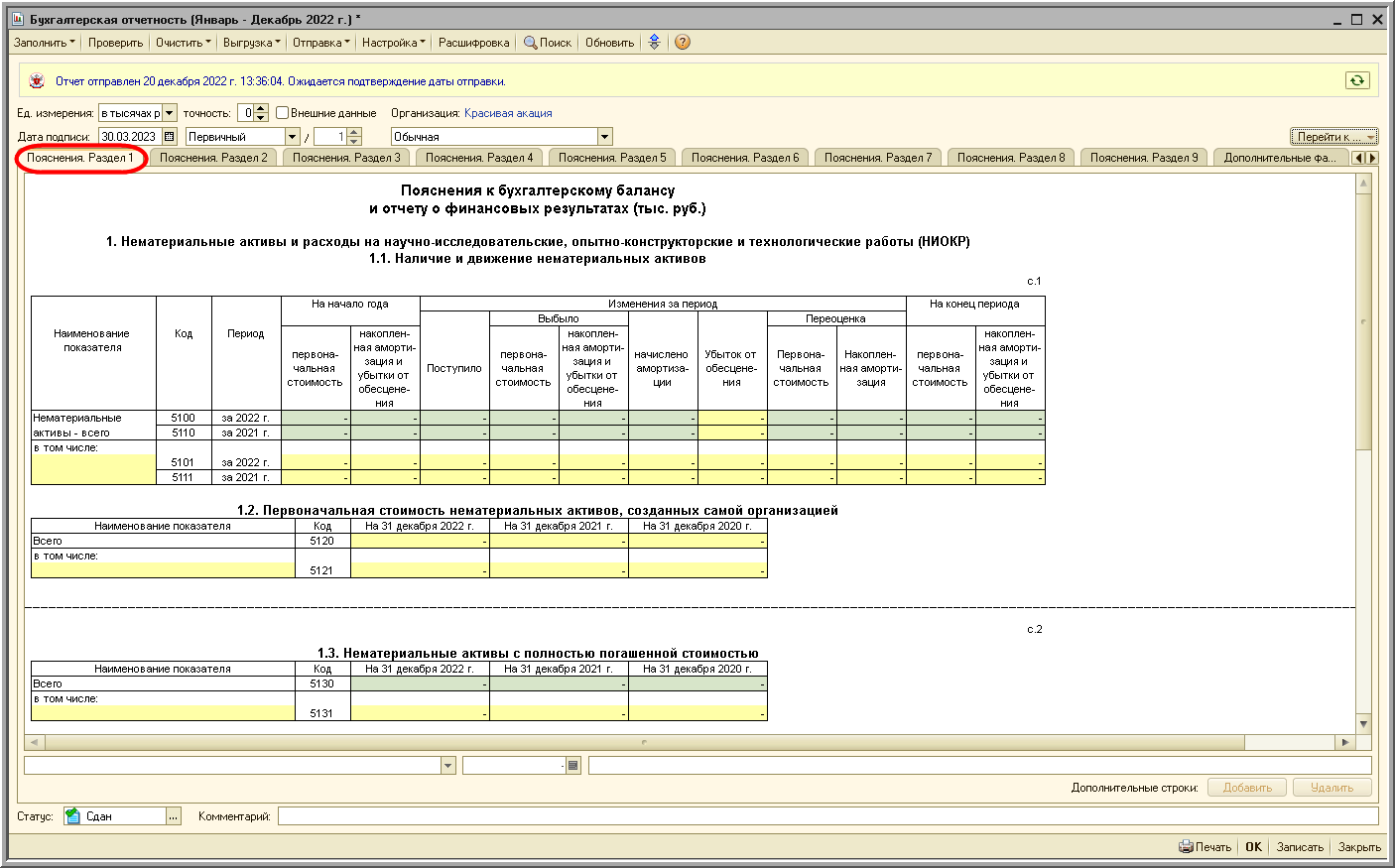Increase the precision 'точность' stepper

261,109
